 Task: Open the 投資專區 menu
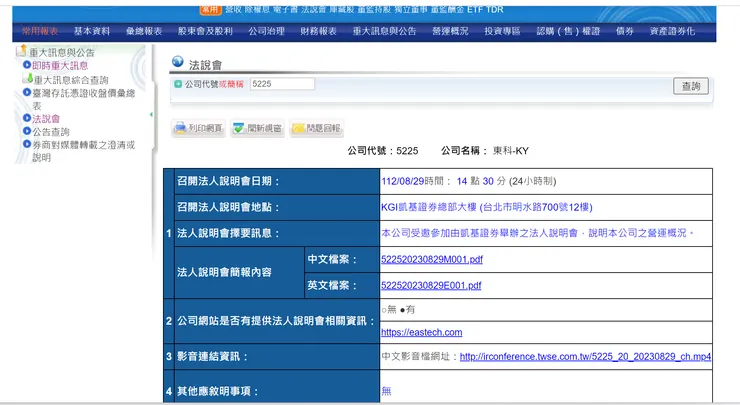point(502,31)
